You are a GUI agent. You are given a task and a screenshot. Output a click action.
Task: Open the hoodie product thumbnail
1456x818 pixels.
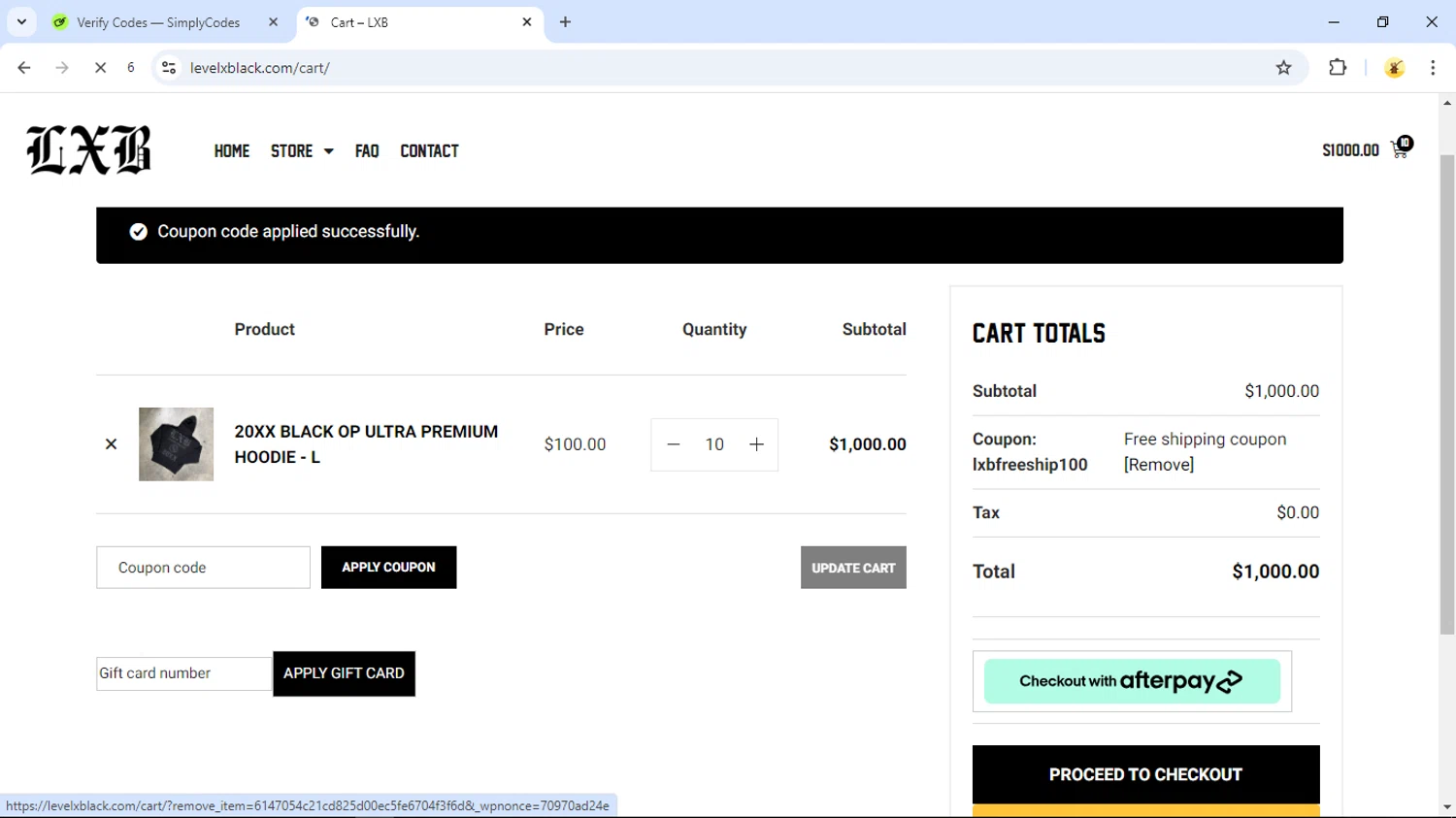(176, 444)
